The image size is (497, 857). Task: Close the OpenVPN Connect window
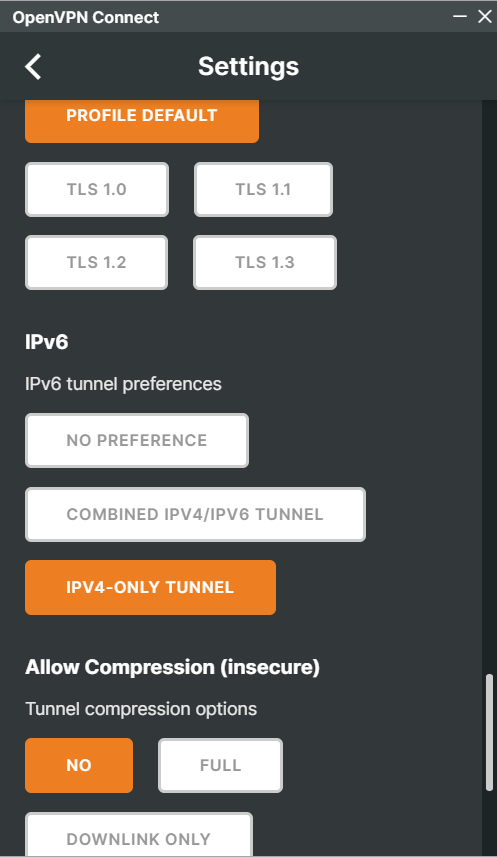[485, 16]
